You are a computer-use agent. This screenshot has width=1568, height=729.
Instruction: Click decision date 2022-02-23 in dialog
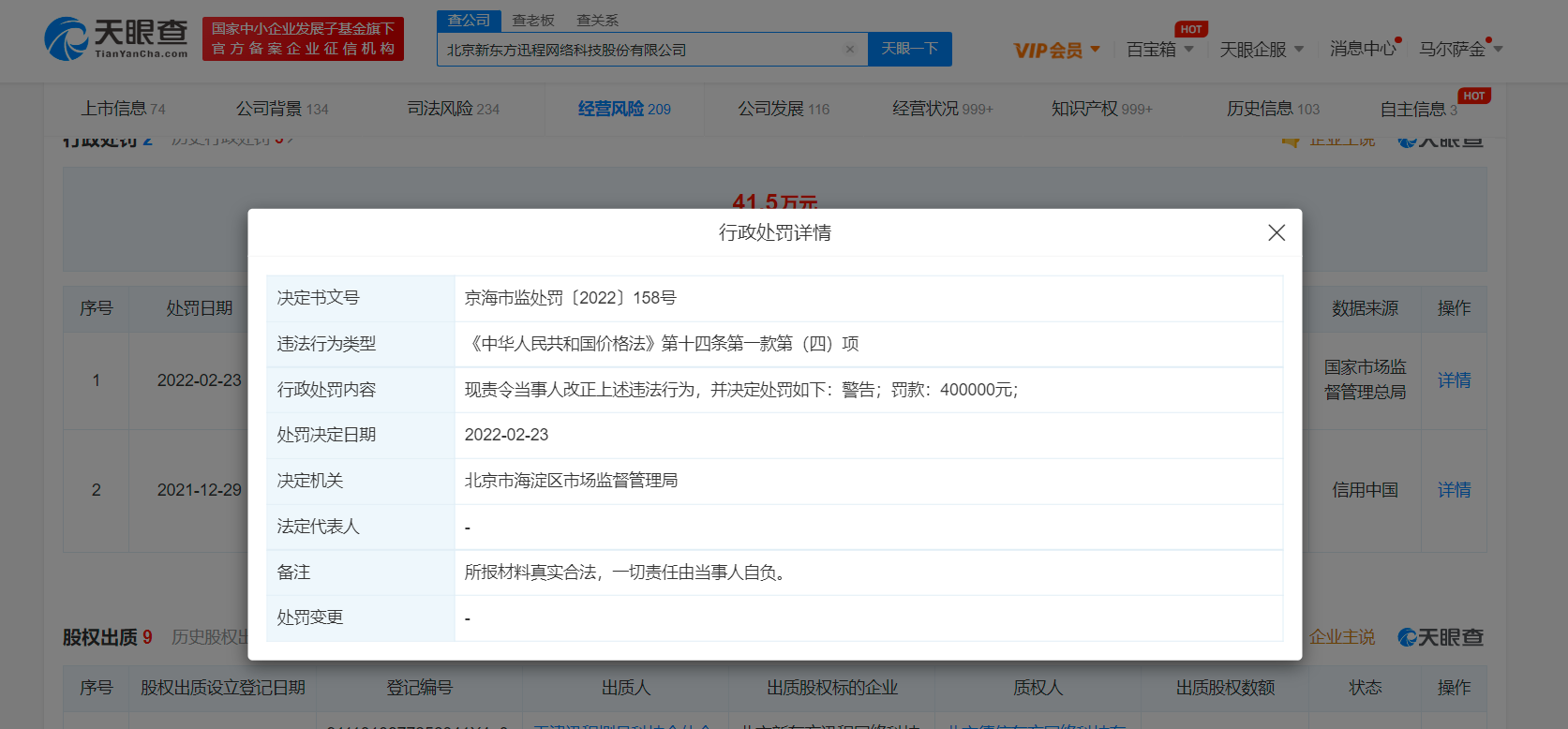[x=506, y=435]
